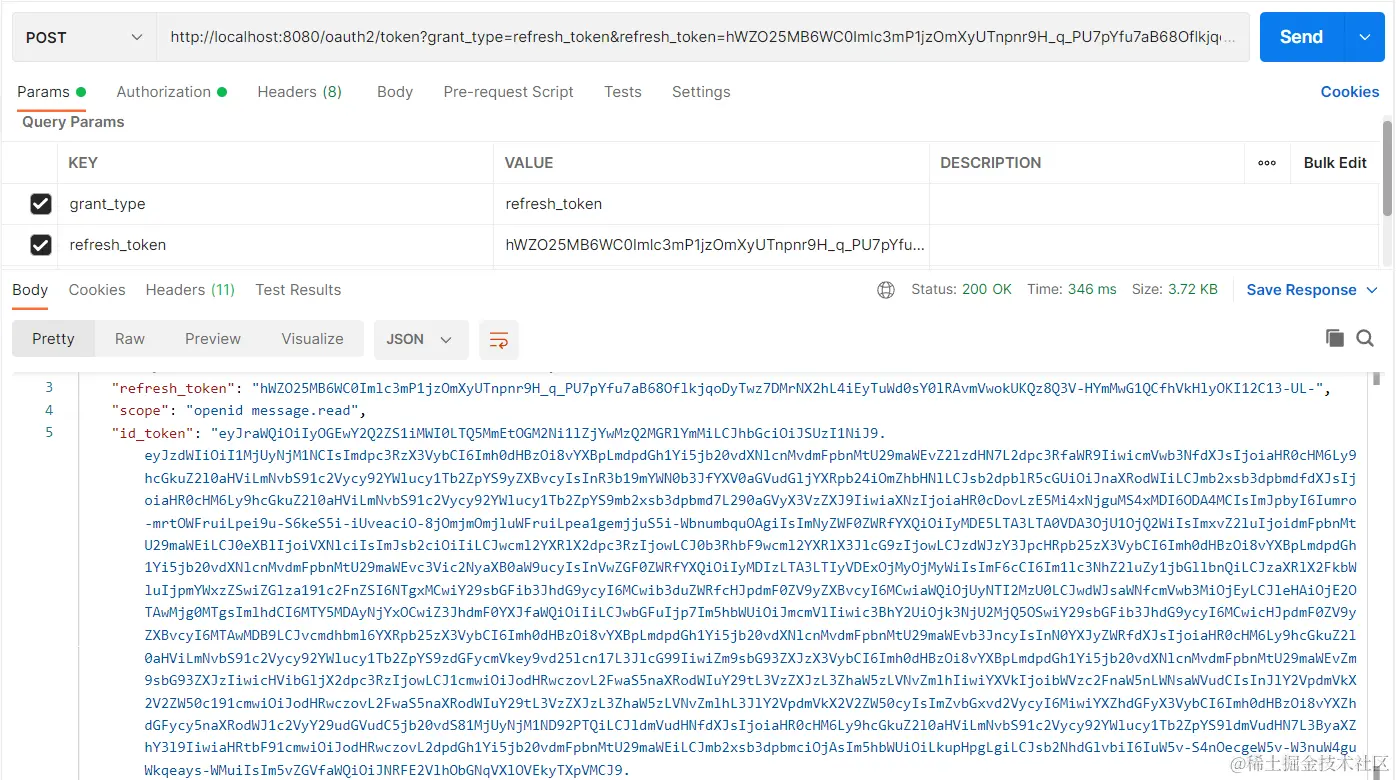Search the response using the magnifier icon

[x=1365, y=338]
